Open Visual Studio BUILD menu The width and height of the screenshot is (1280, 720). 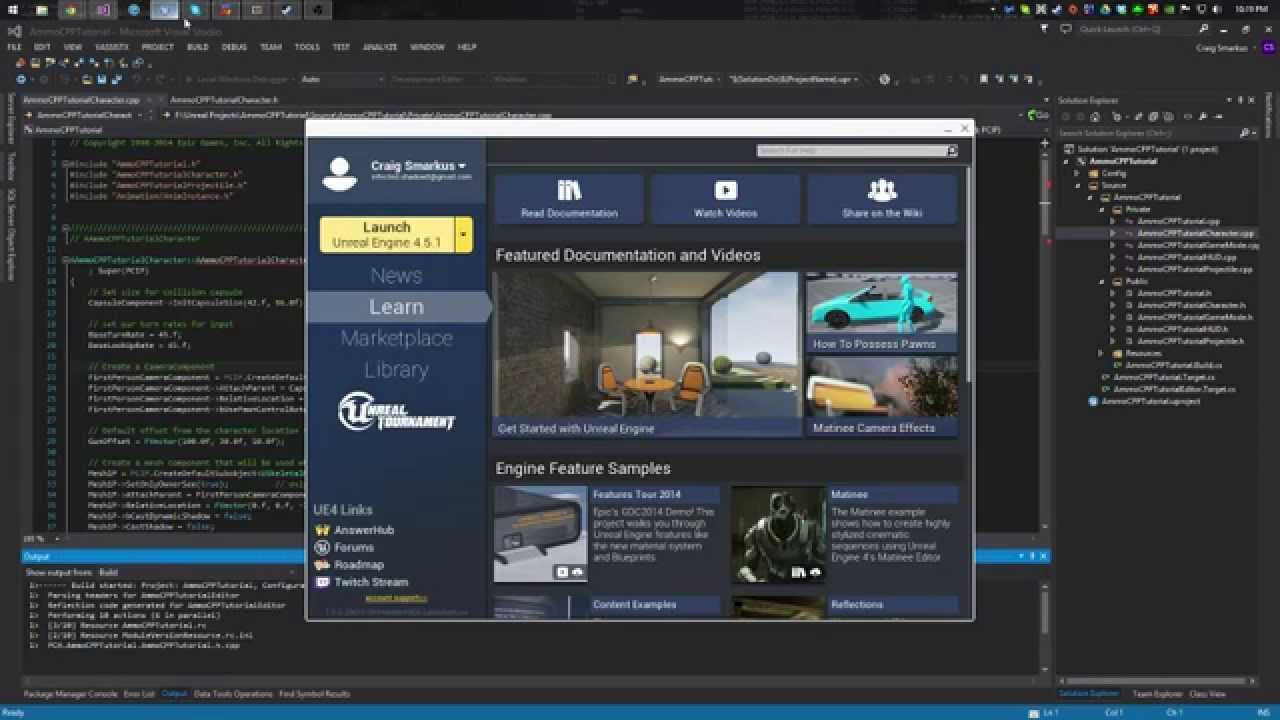(x=197, y=47)
